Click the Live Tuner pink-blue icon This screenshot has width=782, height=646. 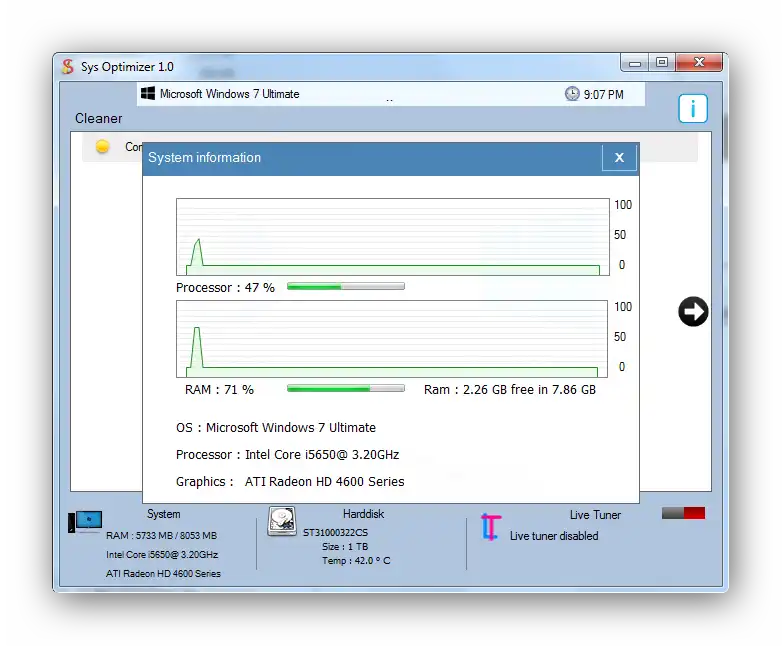coord(490,527)
